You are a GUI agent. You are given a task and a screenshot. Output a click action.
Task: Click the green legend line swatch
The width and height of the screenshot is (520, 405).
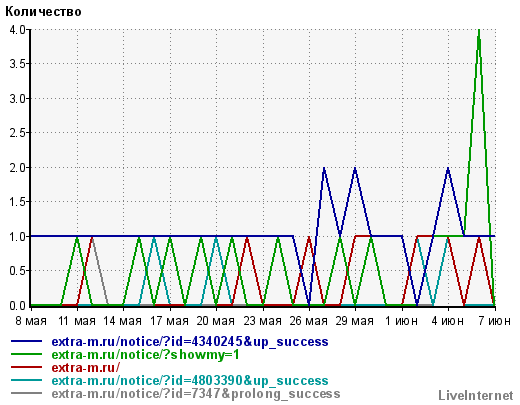pos(26,354)
